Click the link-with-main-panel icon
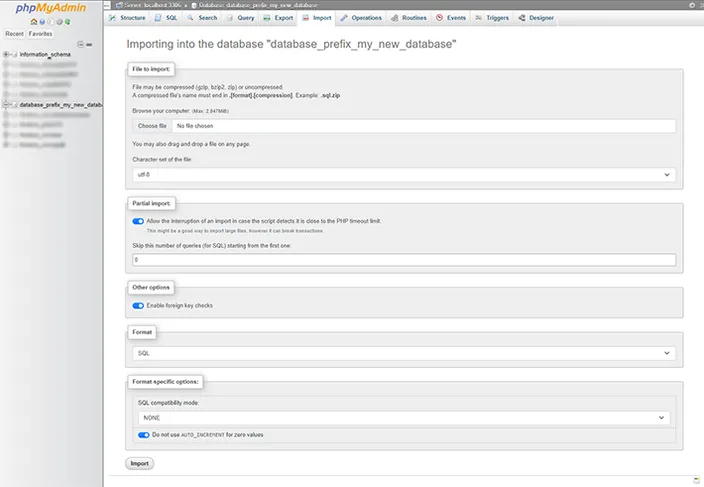704x487 pixels. click(x=89, y=44)
